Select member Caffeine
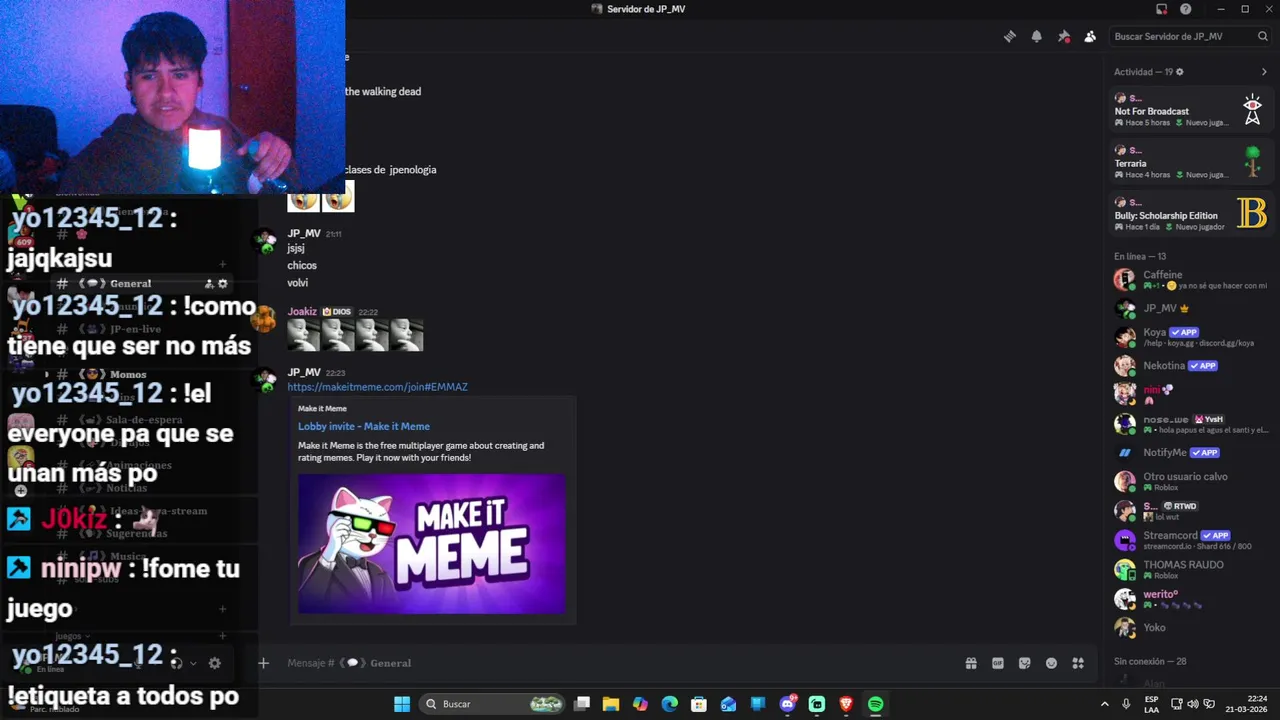 (x=1191, y=279)
